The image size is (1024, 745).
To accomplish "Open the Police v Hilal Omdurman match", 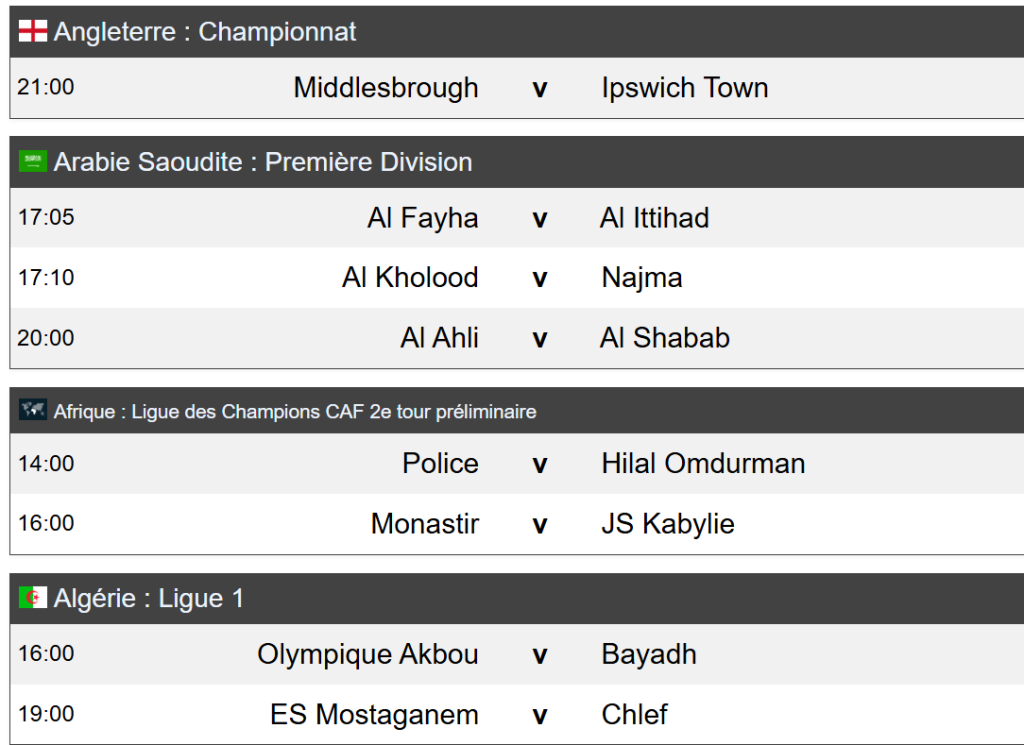I will point(540,464).
